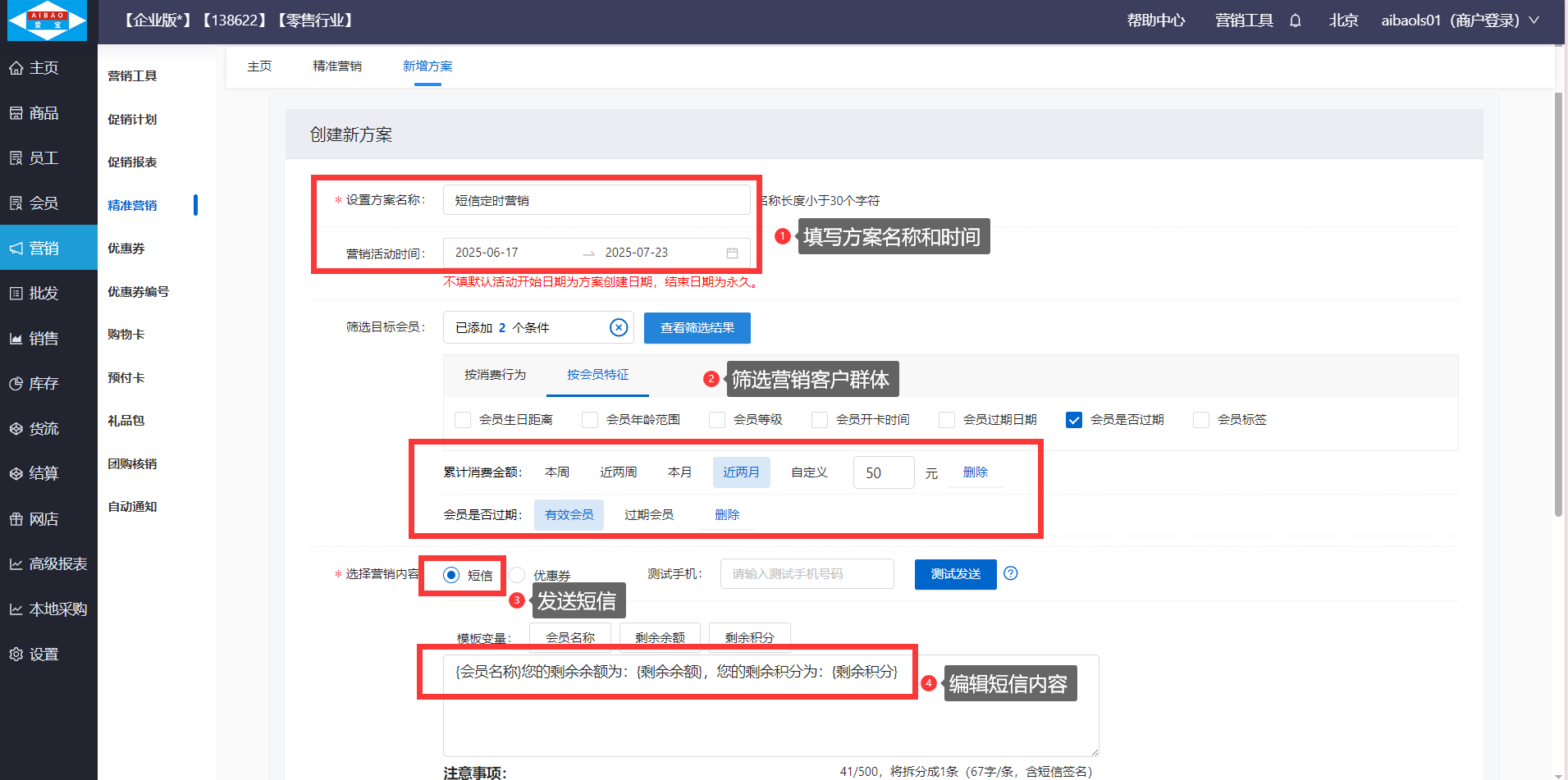Uncheck the 会员是否过期 checkbox

(x=1073, y=420)
